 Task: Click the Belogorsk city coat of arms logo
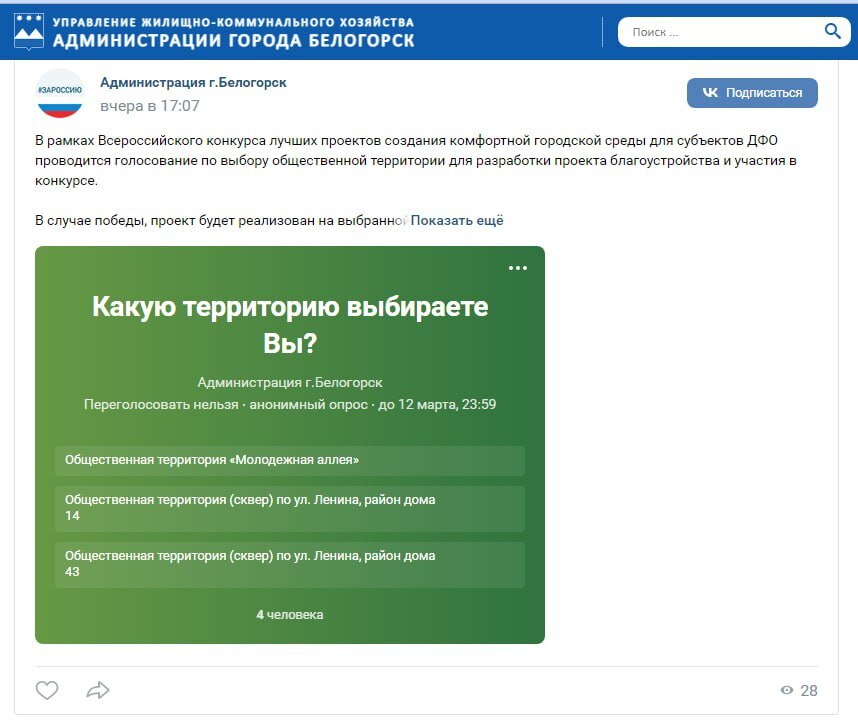pyautogui.click(x=28, y=32)
